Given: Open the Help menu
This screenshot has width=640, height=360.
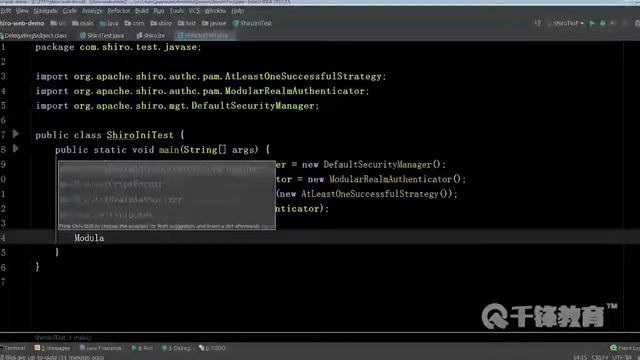Looking at the screenshot, I should [238, 11].
